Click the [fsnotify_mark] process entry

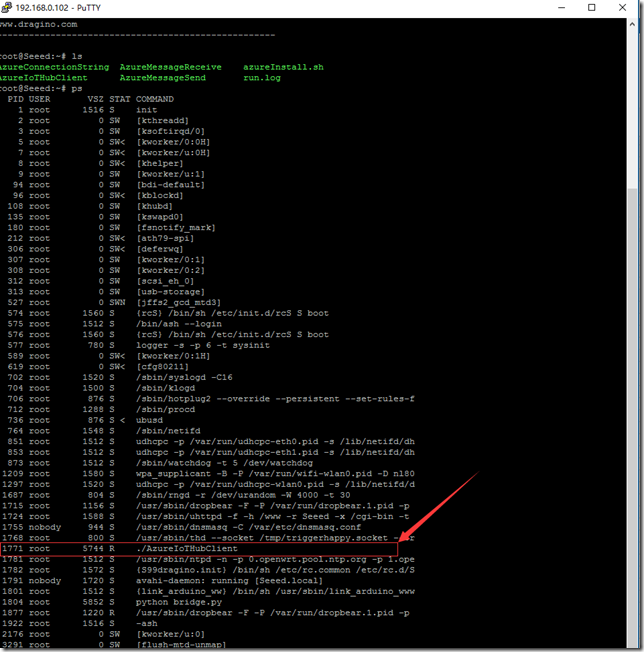point(176,227)
